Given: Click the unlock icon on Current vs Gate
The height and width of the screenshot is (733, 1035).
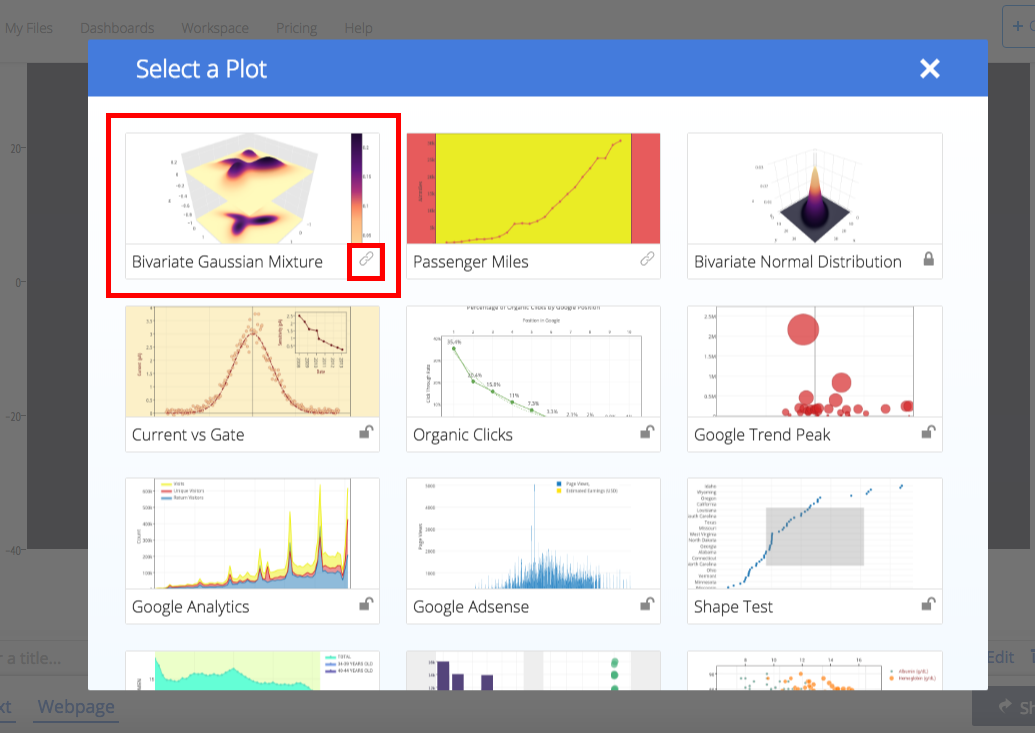Looking at the screenshot, I should pyautogui.click(x=366, y=432).
